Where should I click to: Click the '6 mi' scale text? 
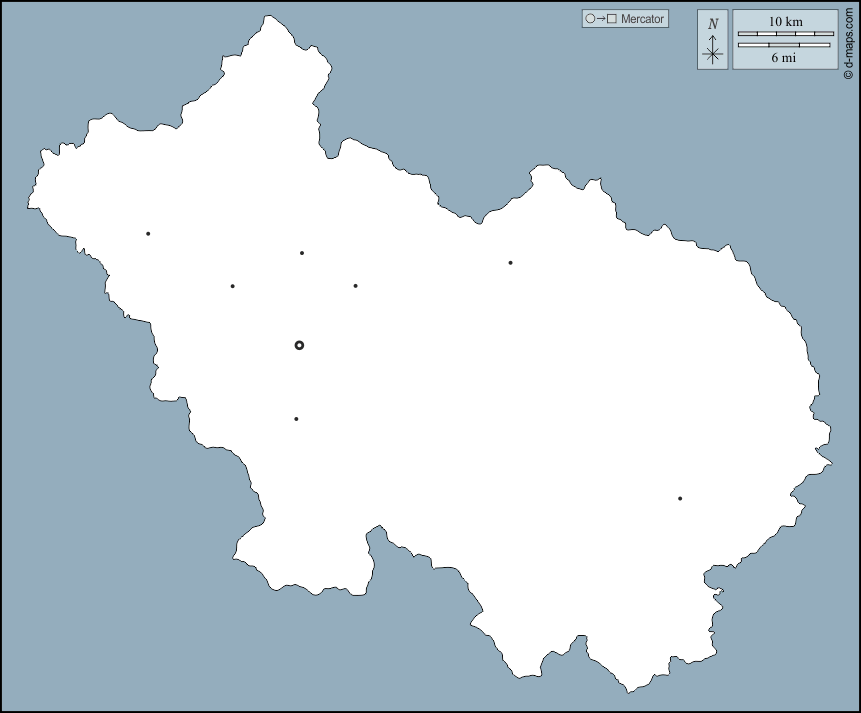coord(785,58)
